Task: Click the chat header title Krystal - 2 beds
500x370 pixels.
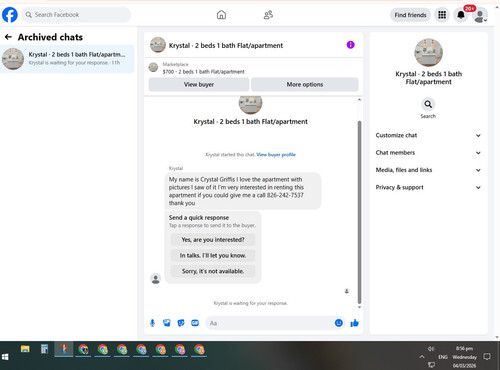Action: point(226,45)
